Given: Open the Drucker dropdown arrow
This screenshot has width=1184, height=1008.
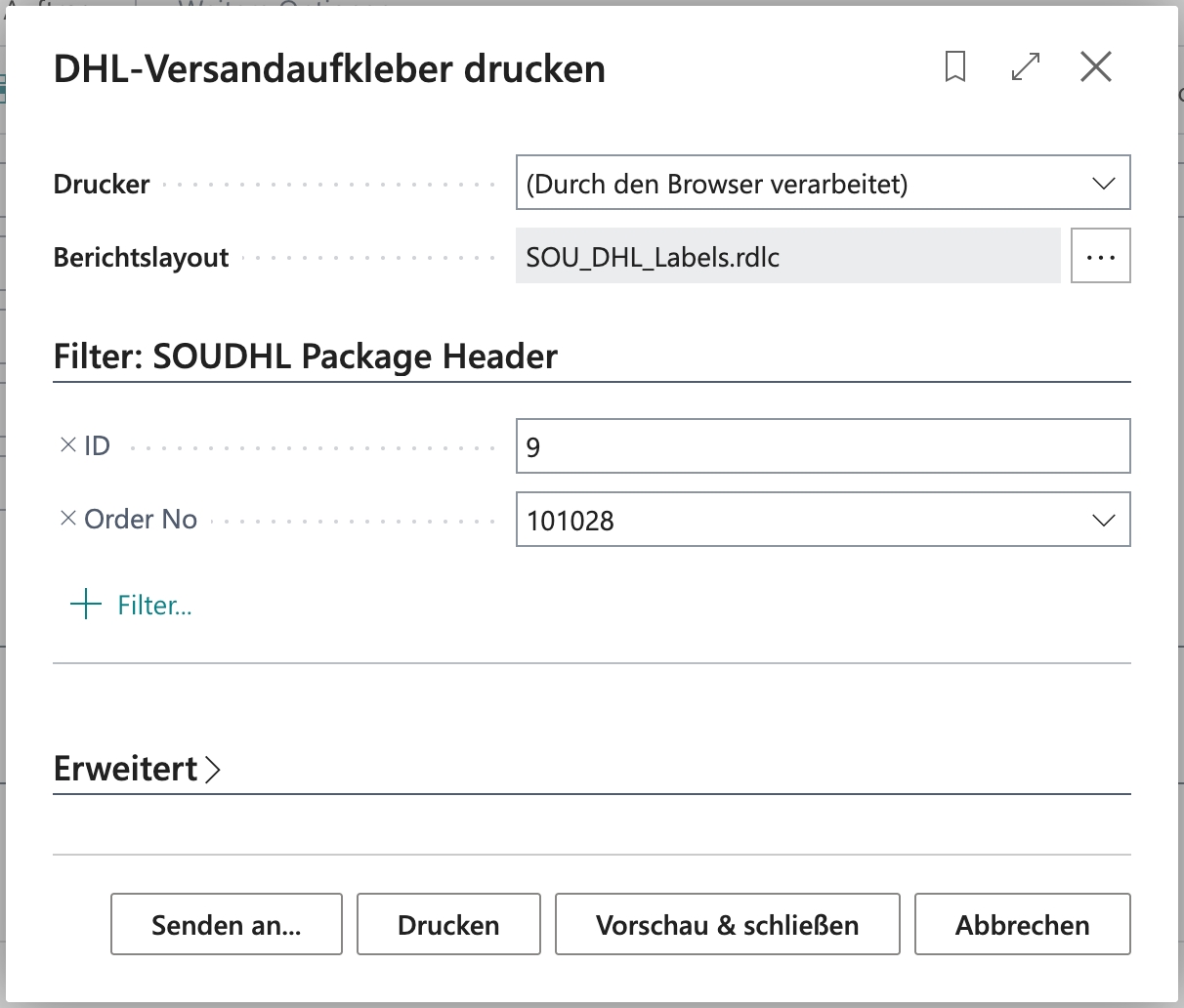Looking at the screenshot, I should tap(1103, 184).
